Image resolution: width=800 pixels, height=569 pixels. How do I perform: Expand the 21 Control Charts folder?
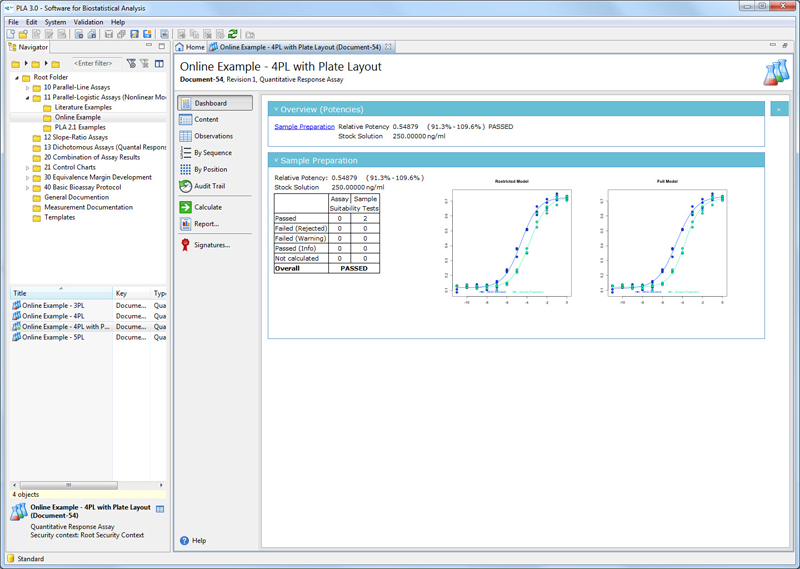pyautogui.click(x=28, y=168)
